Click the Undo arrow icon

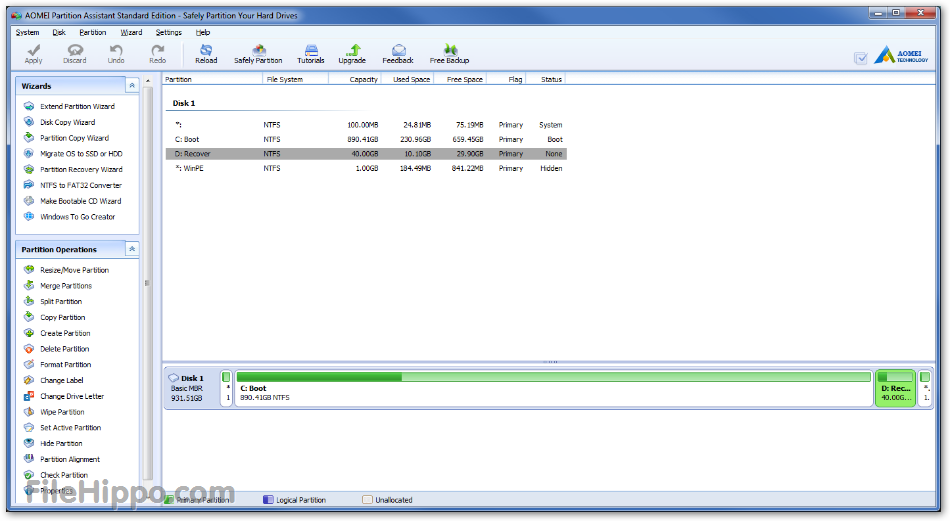tap(116, 50)
